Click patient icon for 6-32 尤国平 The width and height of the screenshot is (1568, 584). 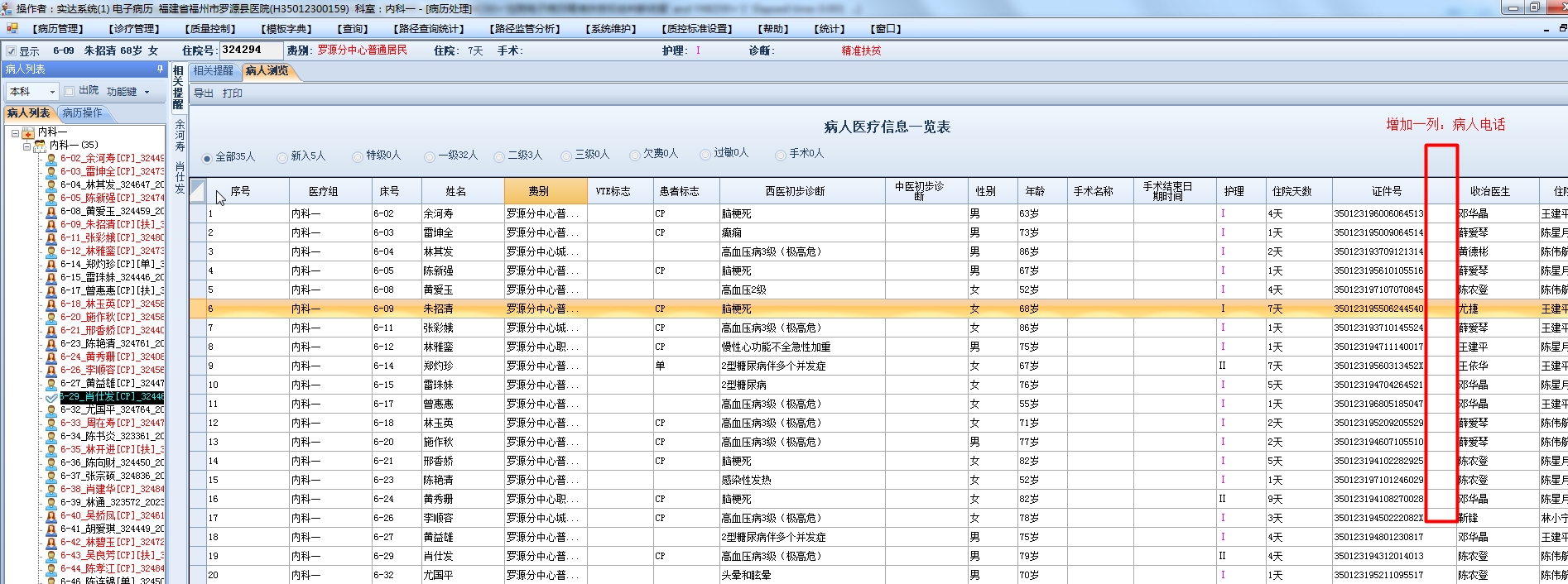pos(51,409)
